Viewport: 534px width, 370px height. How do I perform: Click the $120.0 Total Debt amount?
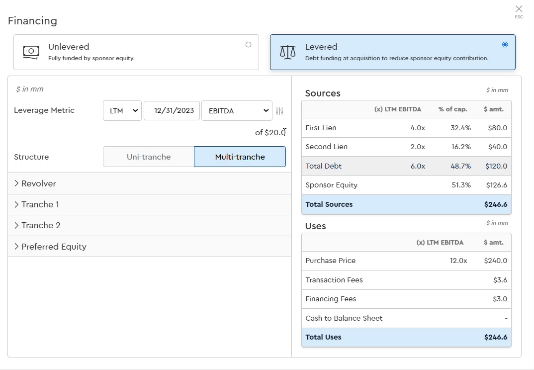coord(496,166)
